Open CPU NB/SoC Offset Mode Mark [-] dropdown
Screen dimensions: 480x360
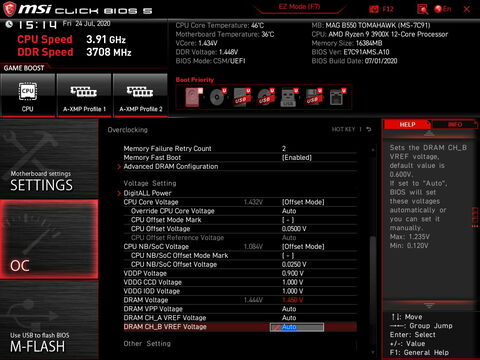pos(288,256)
